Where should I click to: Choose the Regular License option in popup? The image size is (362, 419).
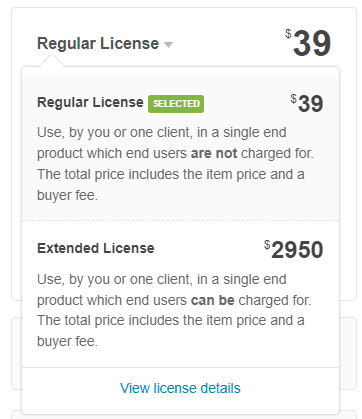point(90,102)
